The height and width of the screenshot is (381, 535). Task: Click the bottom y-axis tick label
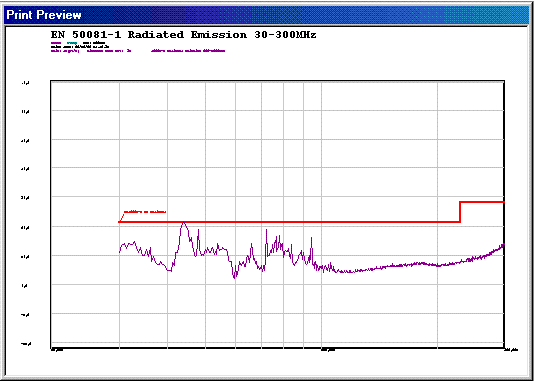[x=26, y=344]
